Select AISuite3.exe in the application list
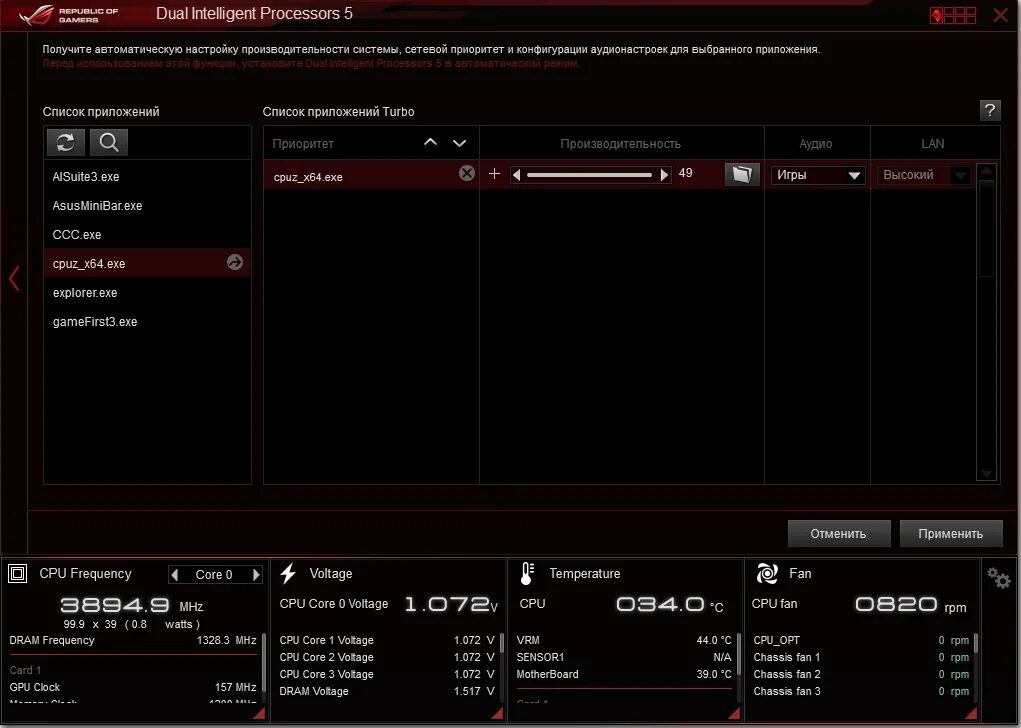1021x728 pixels. point(147,176)
